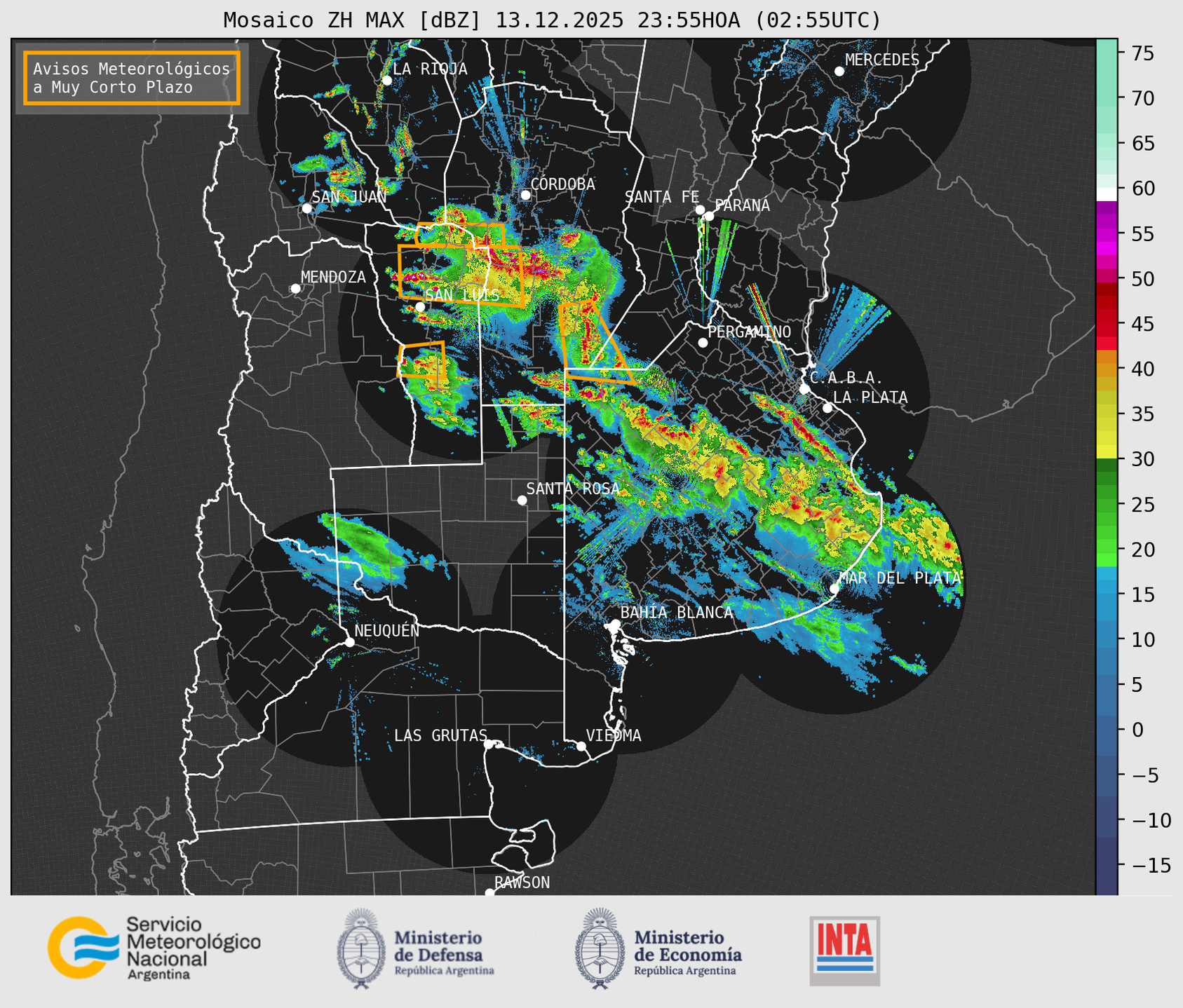The height and width of the screenshot is (1008, 1183).
Task: Select the MERCEDES city dot
Action: (839, 71)
